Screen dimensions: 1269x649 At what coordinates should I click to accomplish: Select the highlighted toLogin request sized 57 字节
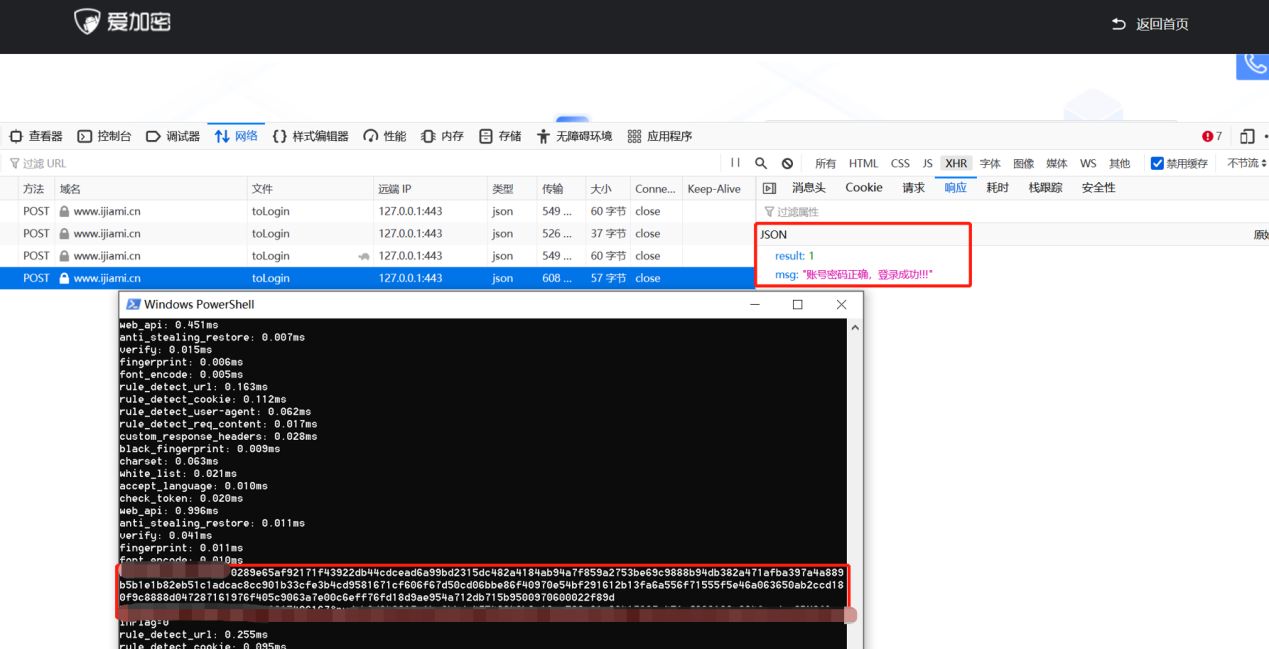pos(377,278)
